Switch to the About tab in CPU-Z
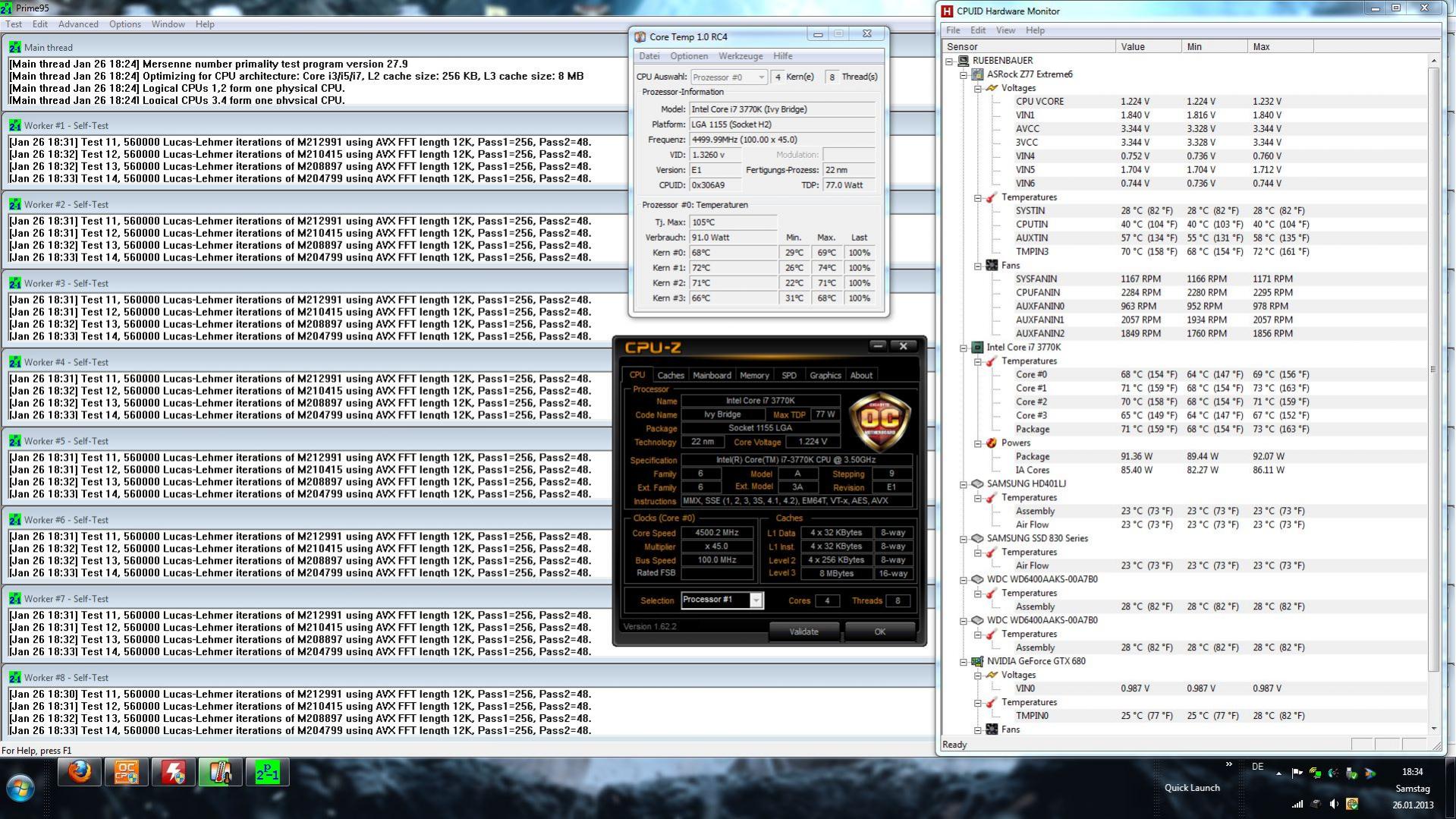 tap(860, 375)
